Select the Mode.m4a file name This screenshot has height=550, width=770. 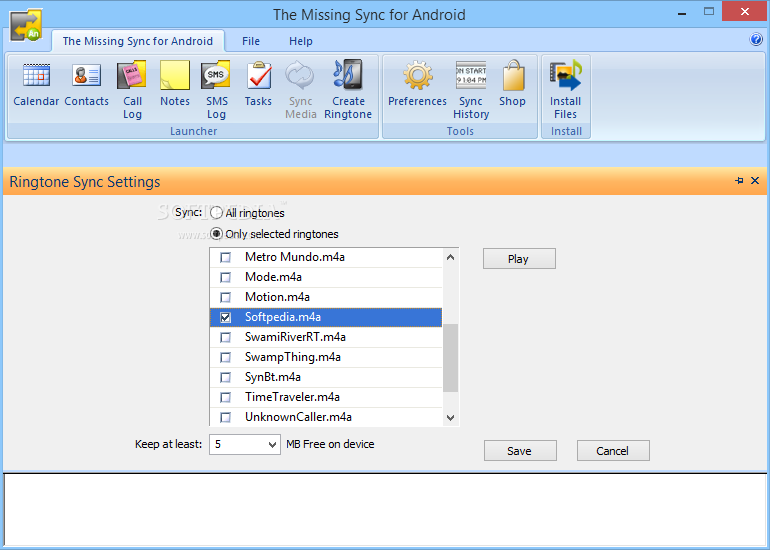point(273,277)
